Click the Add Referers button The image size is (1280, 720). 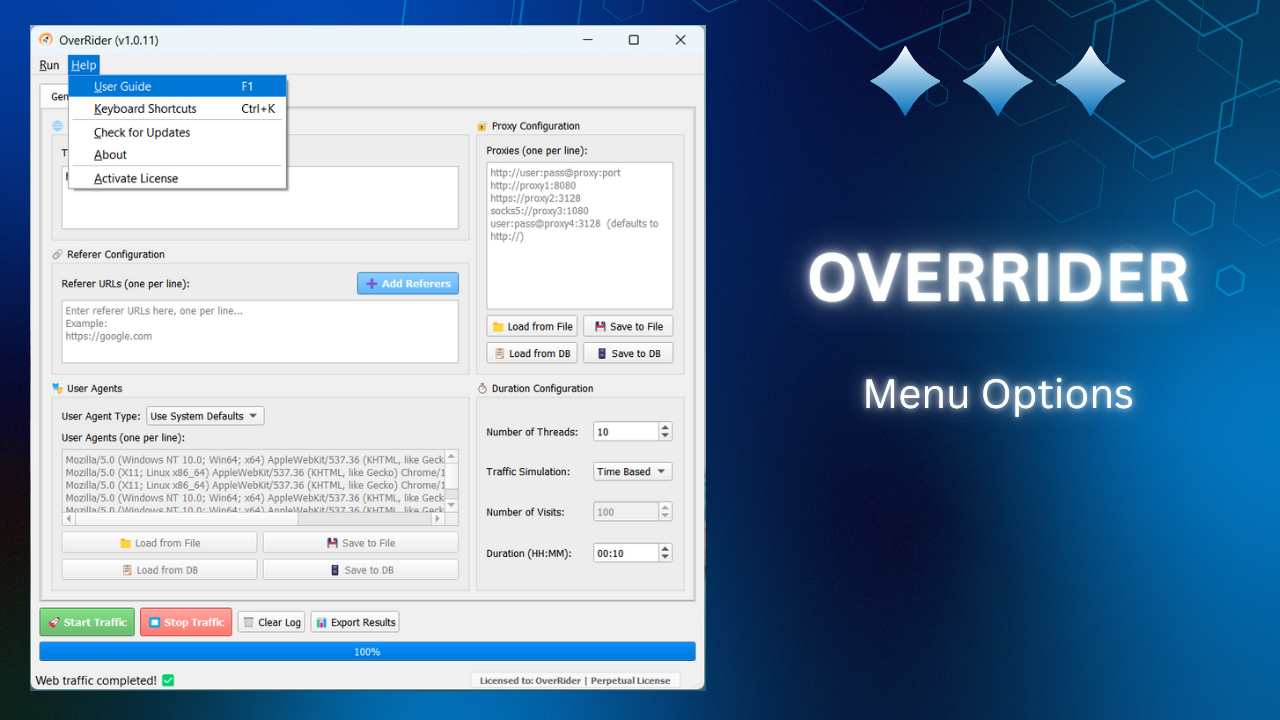(x=408, y=283)
